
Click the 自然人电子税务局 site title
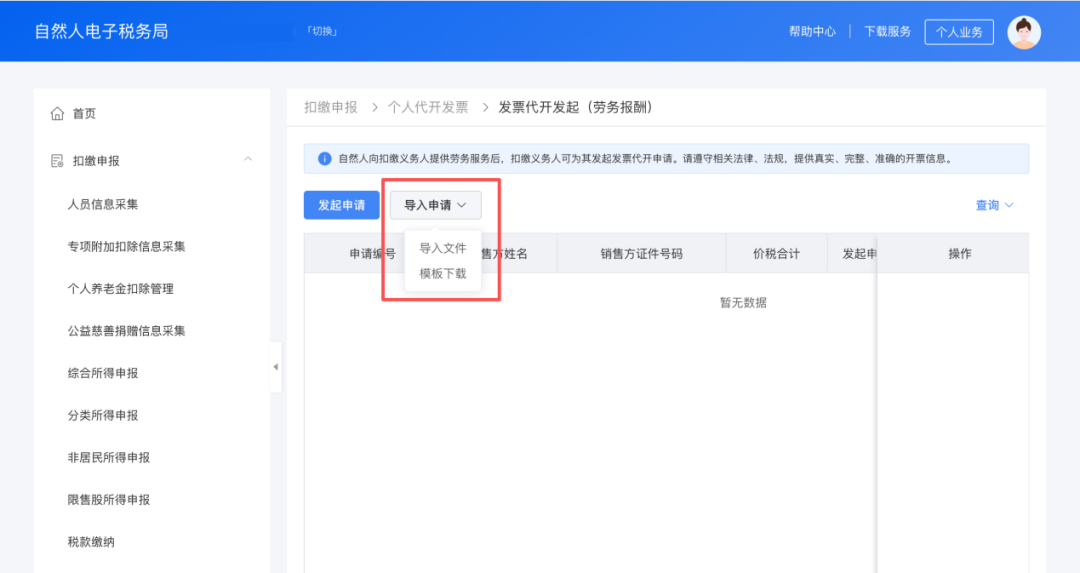pyautogui.click(x=101, y=32)
